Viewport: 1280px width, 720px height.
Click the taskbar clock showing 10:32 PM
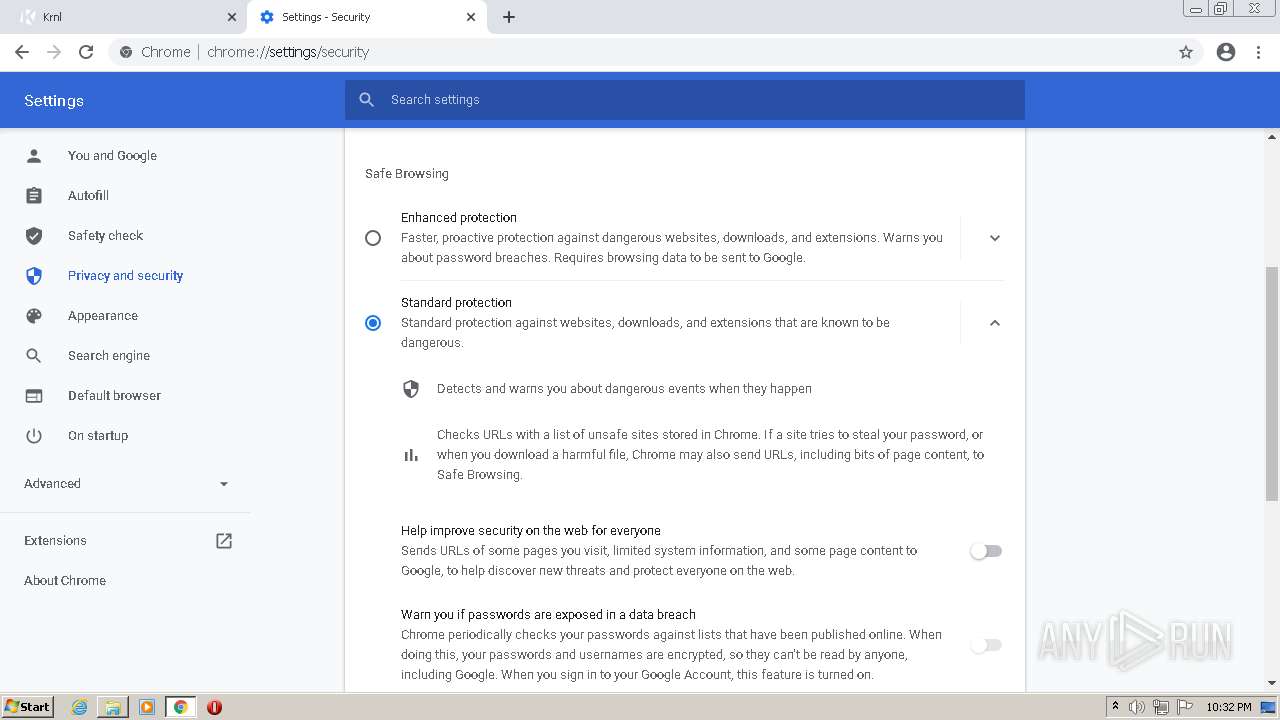(1229, 707)
